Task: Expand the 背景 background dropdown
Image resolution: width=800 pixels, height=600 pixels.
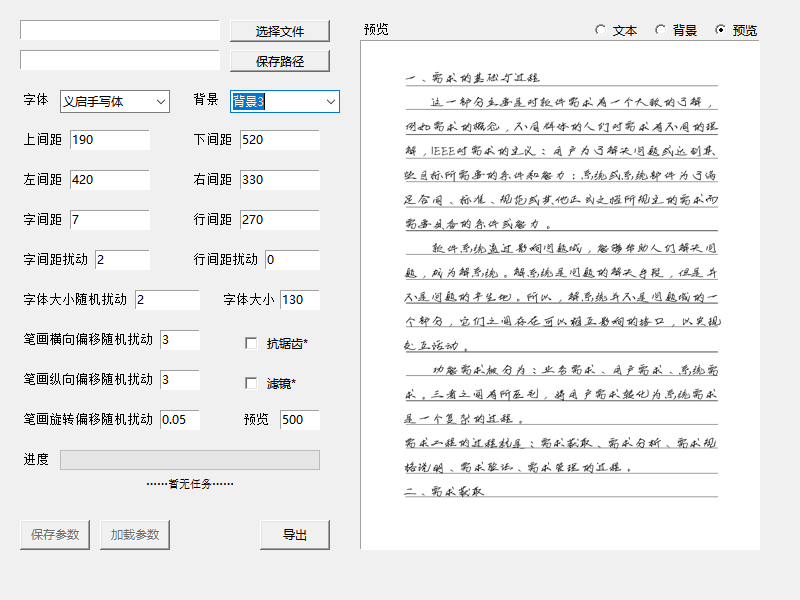Action: (x=285, y=101)
